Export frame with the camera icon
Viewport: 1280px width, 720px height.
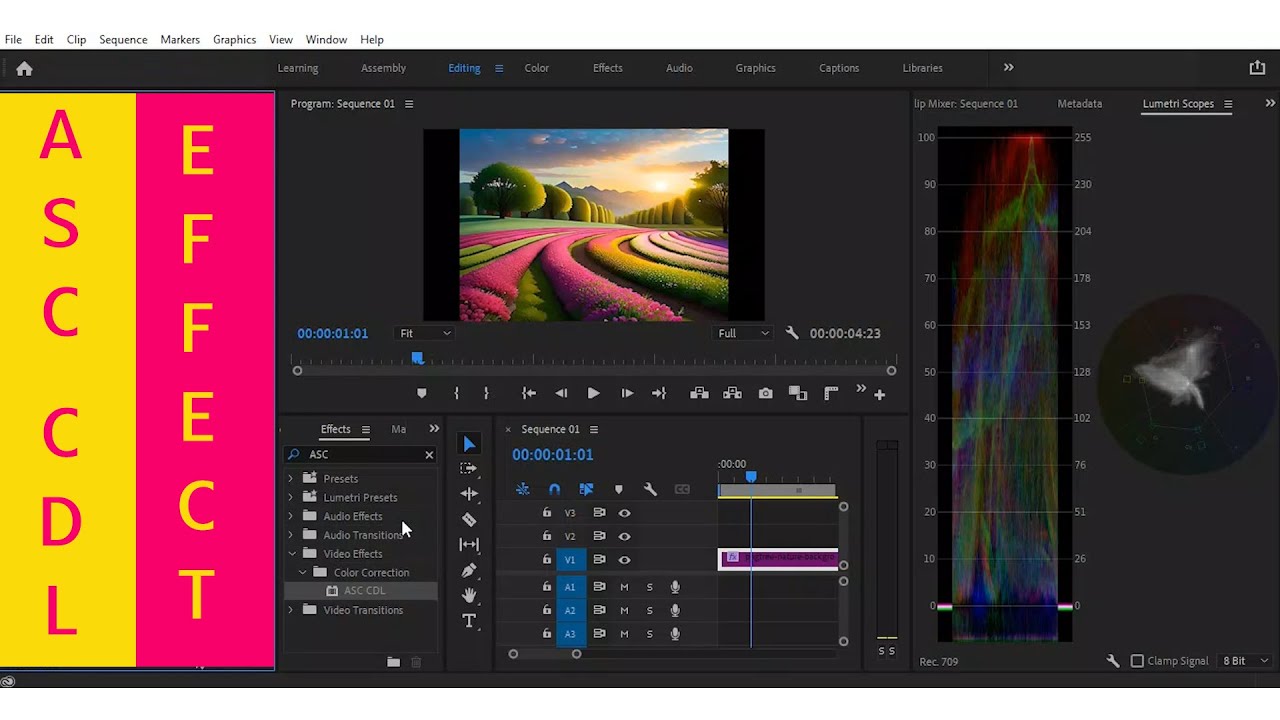[x=765, y=393]
